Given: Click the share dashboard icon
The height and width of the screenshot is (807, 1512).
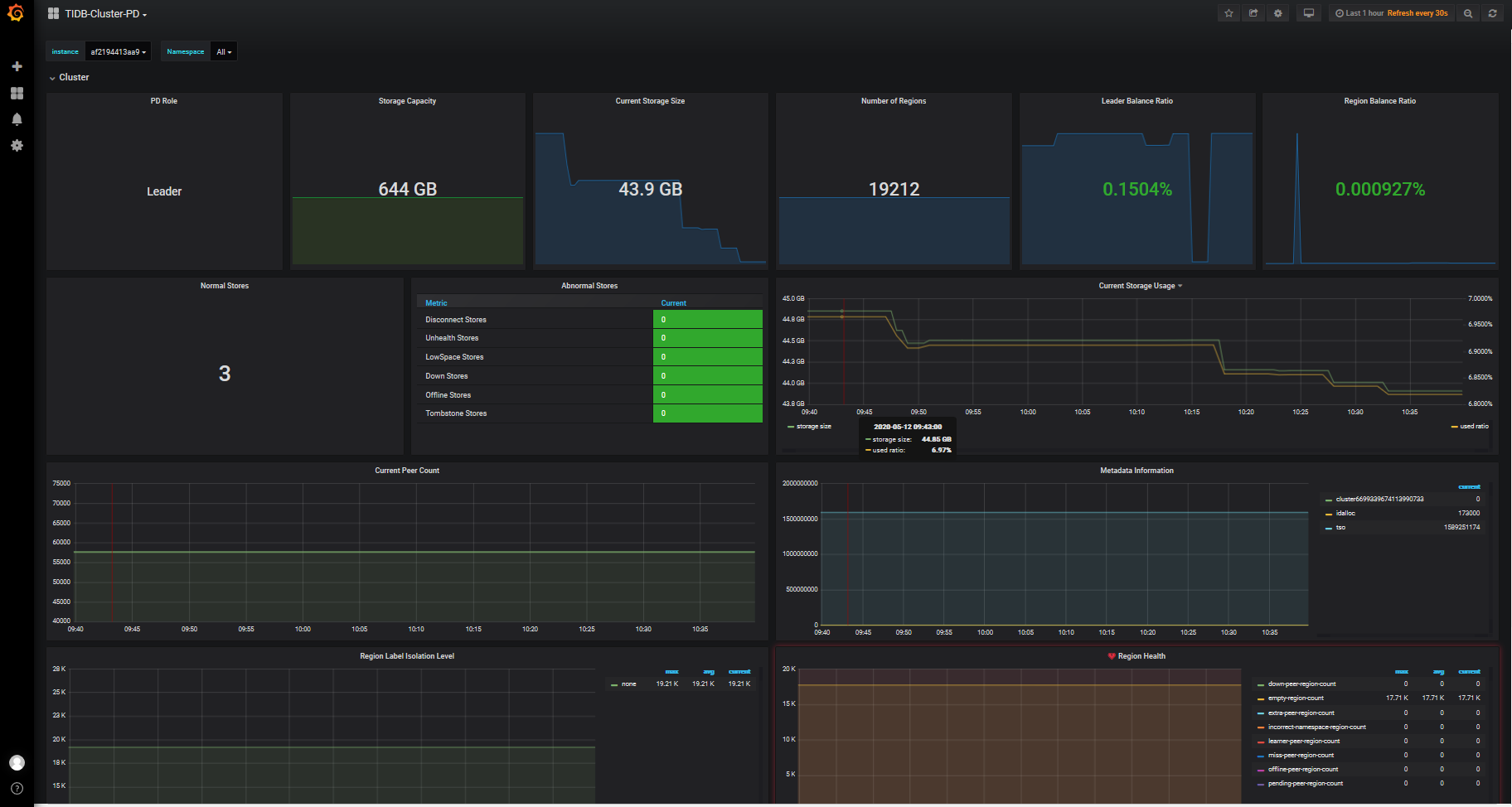Looking at the screenshot, I should tap(1253, 13).
